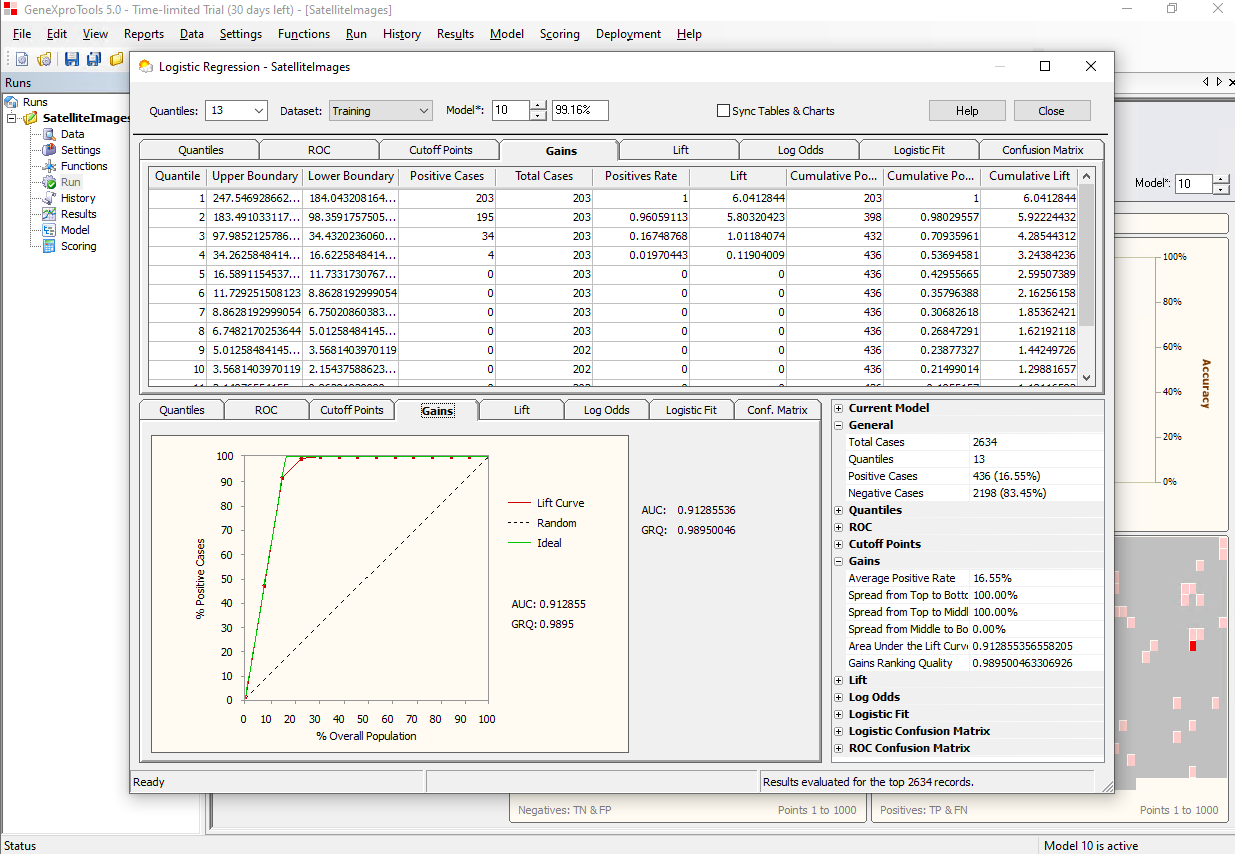
Task: Open the Dataset dropdown showing Training
Action: (x=380, y=111)
